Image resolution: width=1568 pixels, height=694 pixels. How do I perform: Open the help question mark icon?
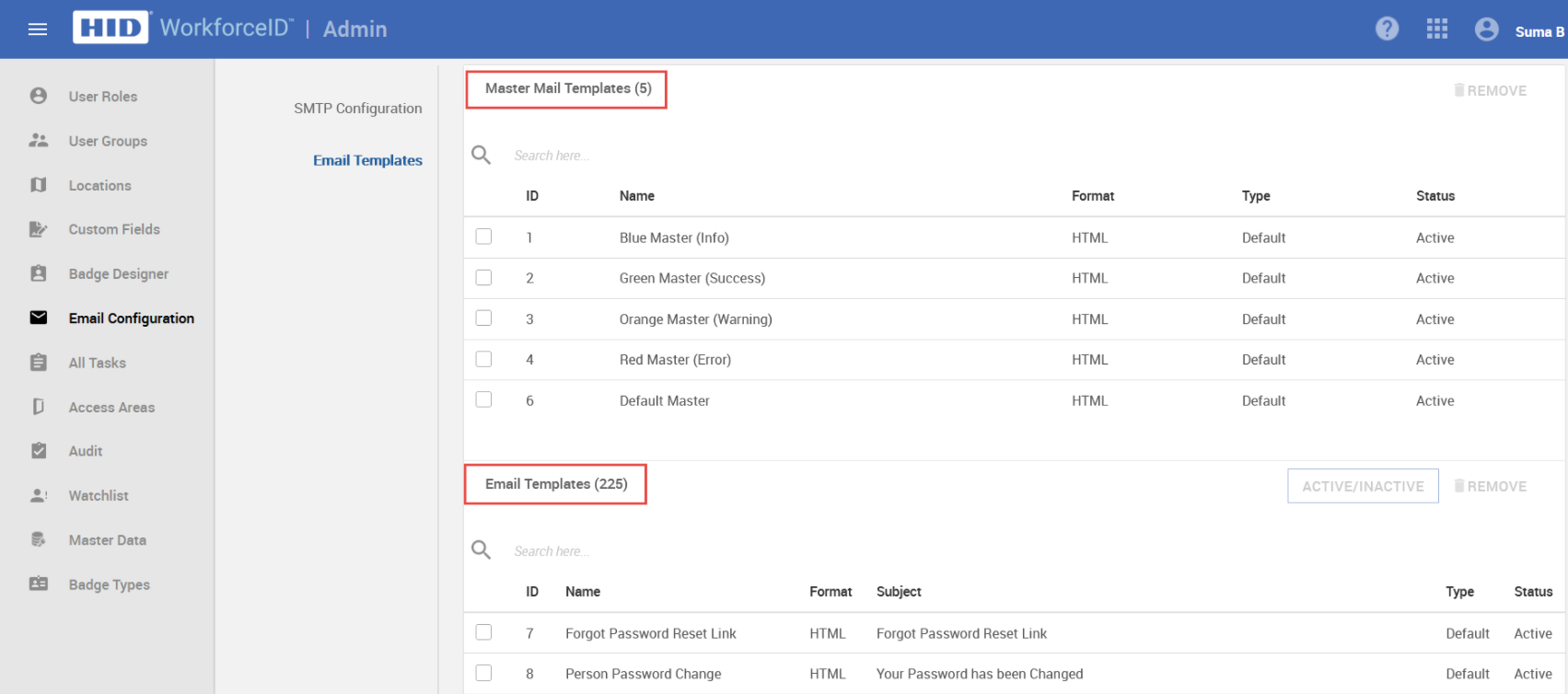point(1387,29)
